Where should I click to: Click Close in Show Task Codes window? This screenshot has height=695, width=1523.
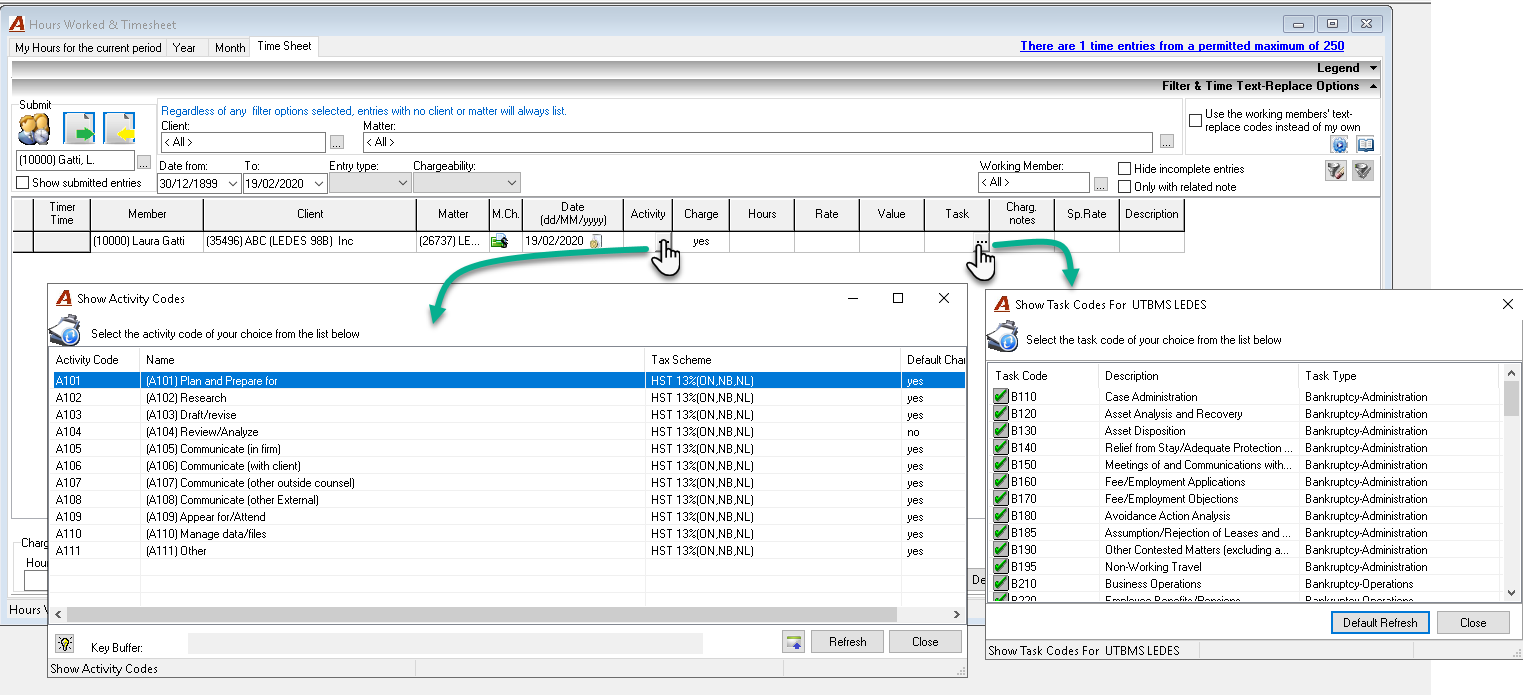click(1472, 623)
